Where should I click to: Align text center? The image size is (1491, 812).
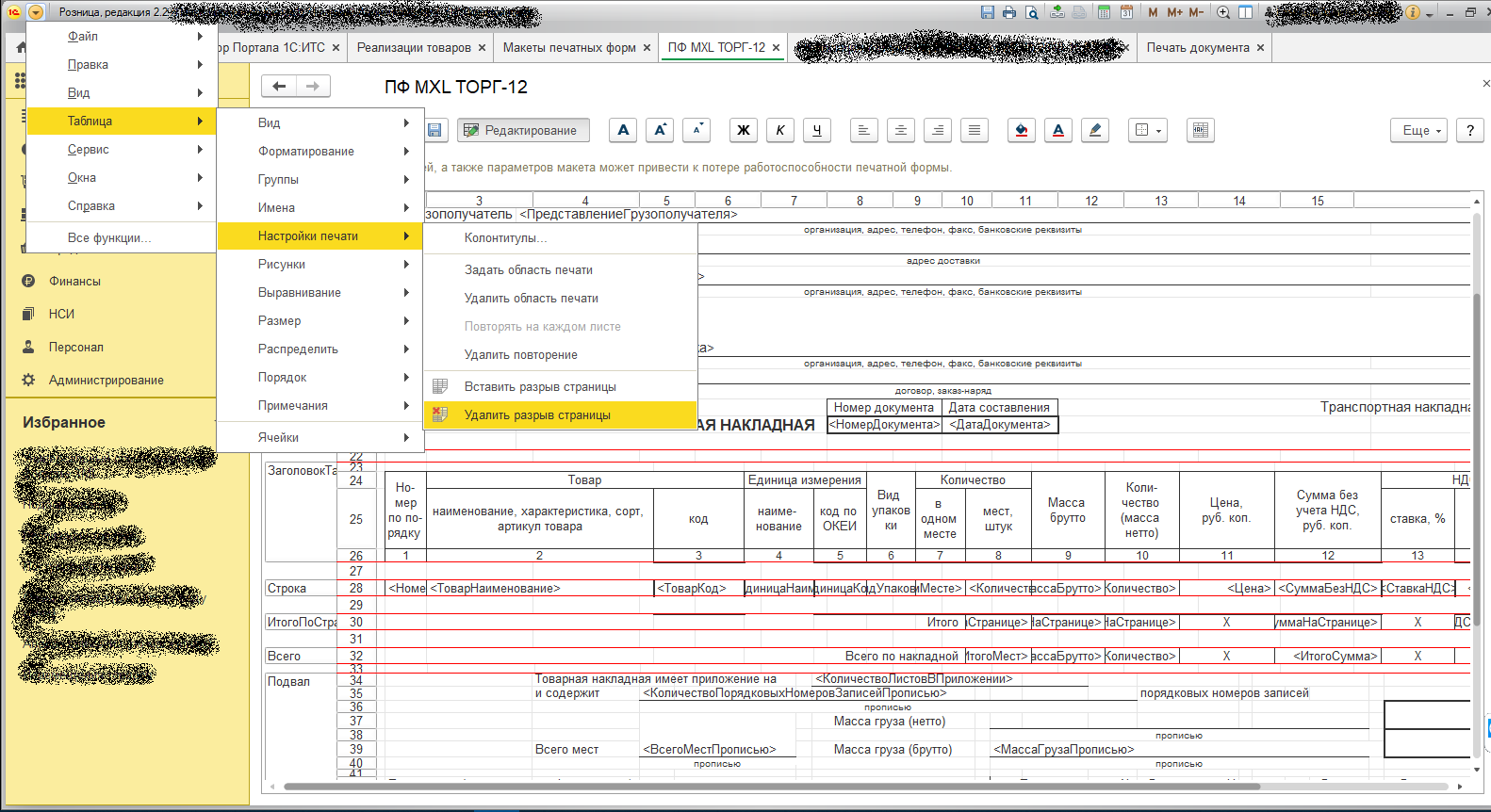pyautogui.click(x=901, y=130)
